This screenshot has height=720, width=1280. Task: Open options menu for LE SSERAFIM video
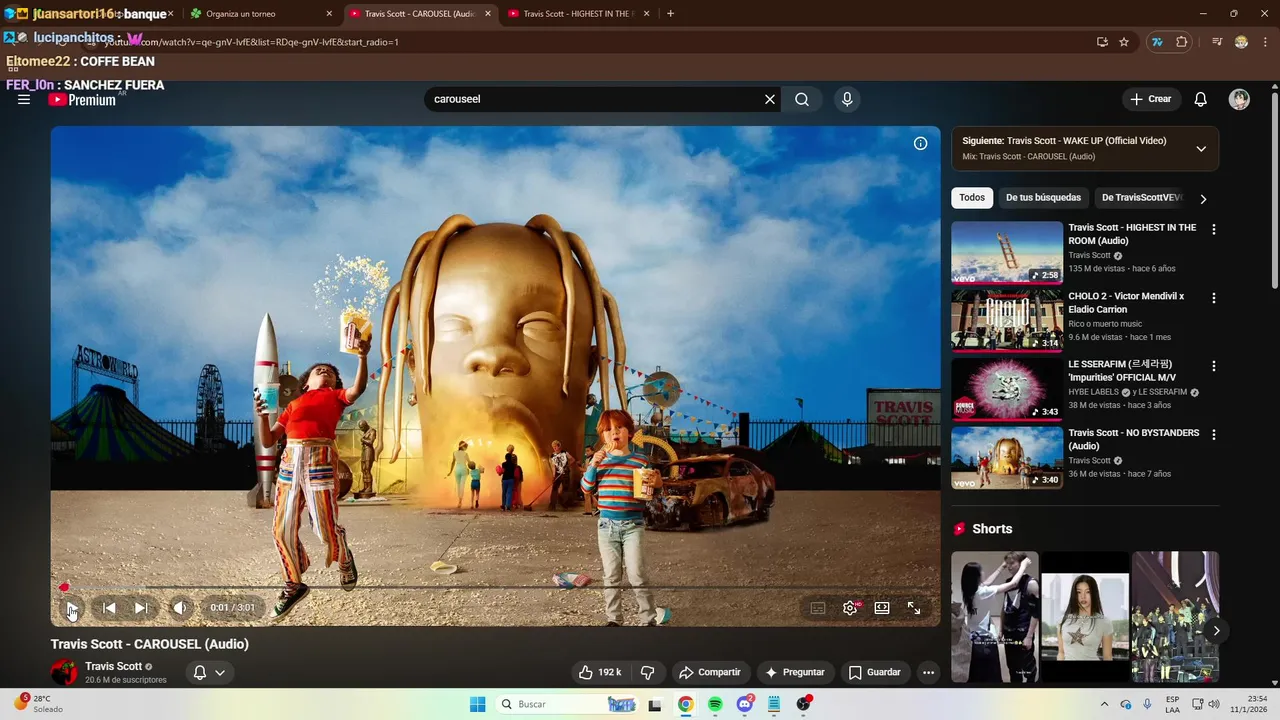coord(1214,366)
